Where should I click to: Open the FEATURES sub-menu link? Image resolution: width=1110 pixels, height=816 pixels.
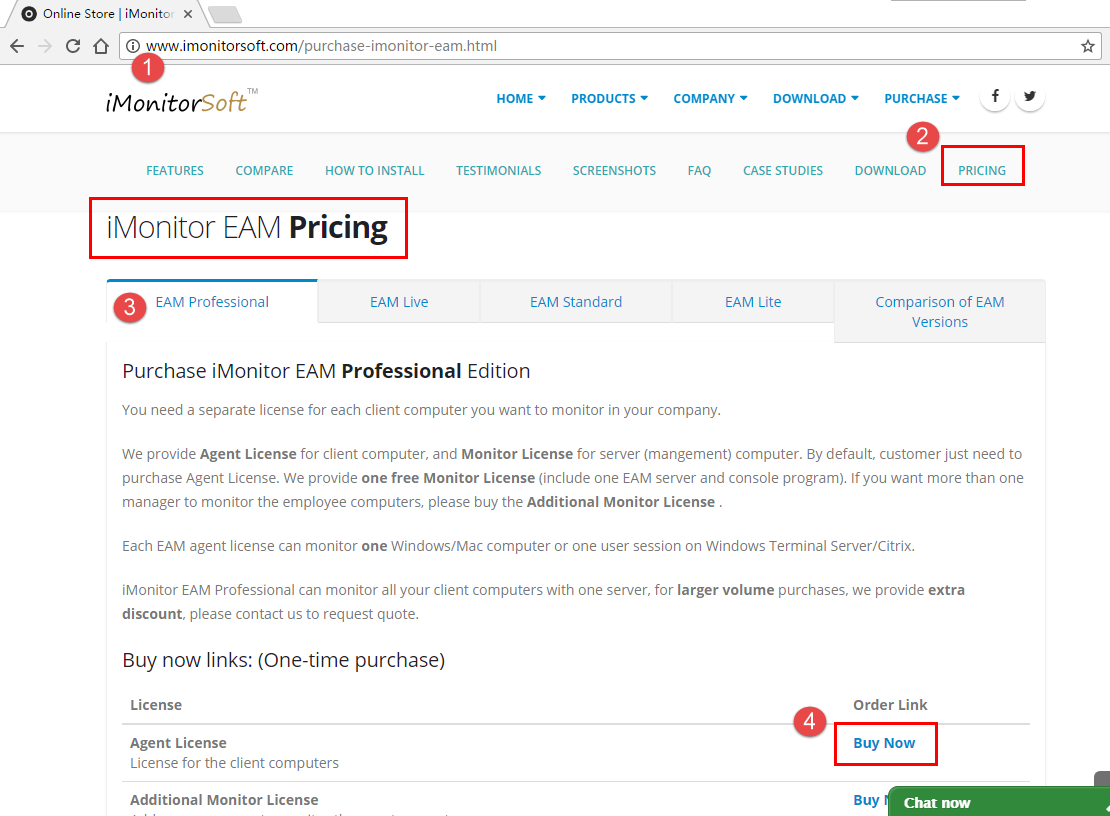(x=175, y=171)
